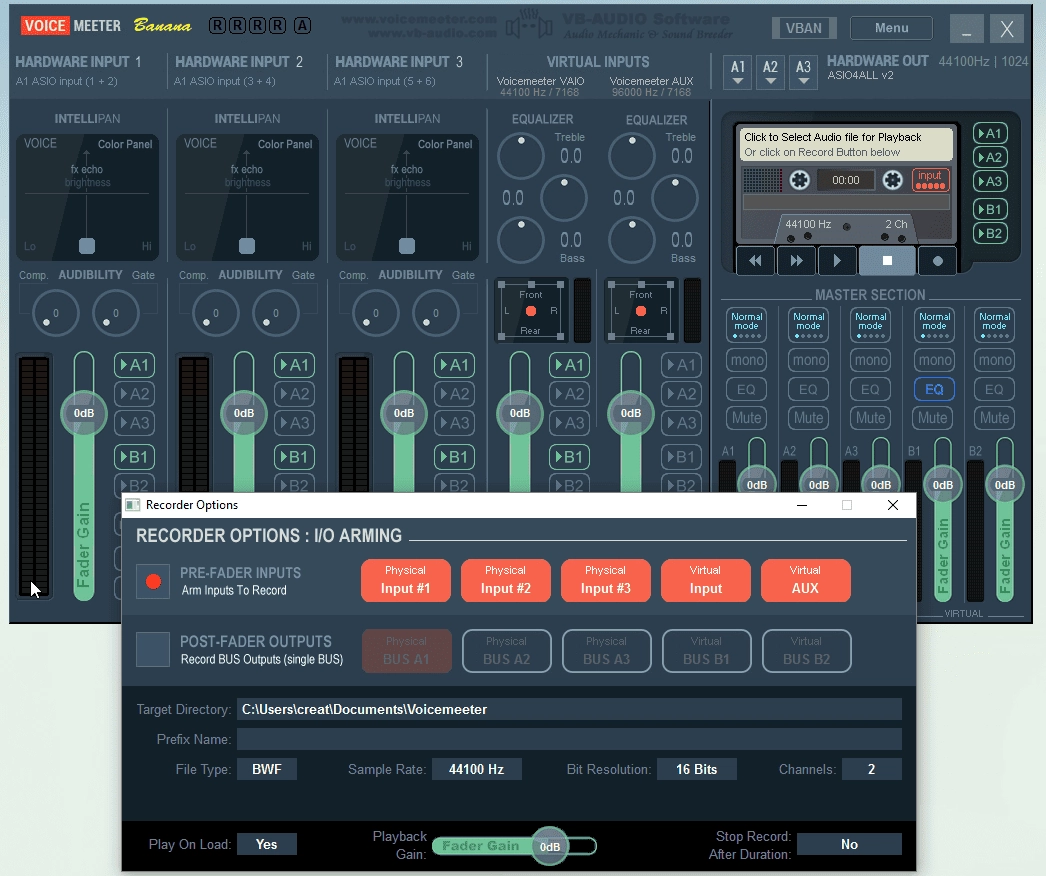Viewport: 1046px width, 876px height.
Task: Click Hardware Input 1 Gate knob
Action: [x=116, y=313]
